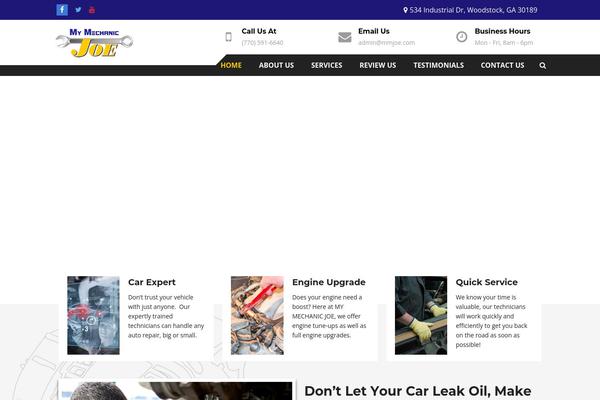Open the REVIEW US menu item
This screenshot has width=600, height=400.
[378, 65]
